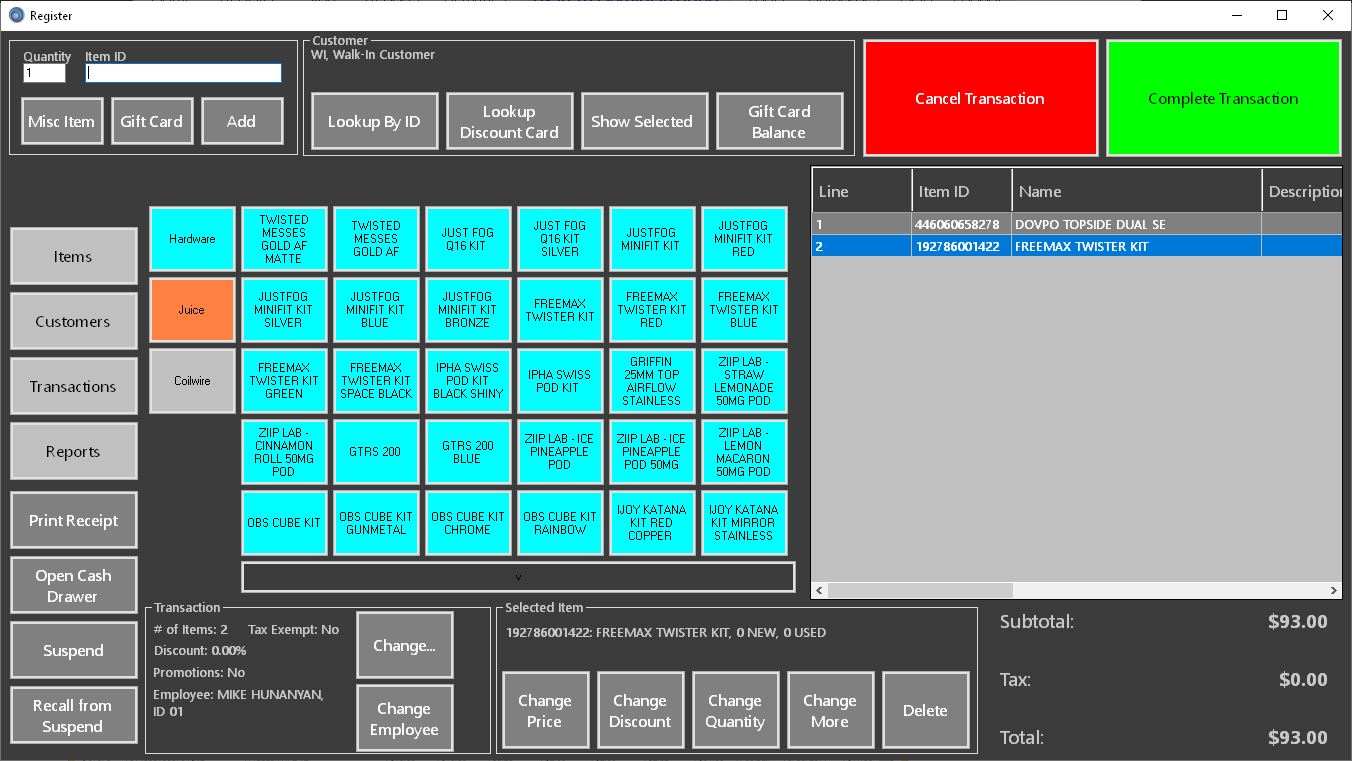This screenshot has width=1352, height=761.
Task: Add GTRS 200 Blue item
Action: 468,452
